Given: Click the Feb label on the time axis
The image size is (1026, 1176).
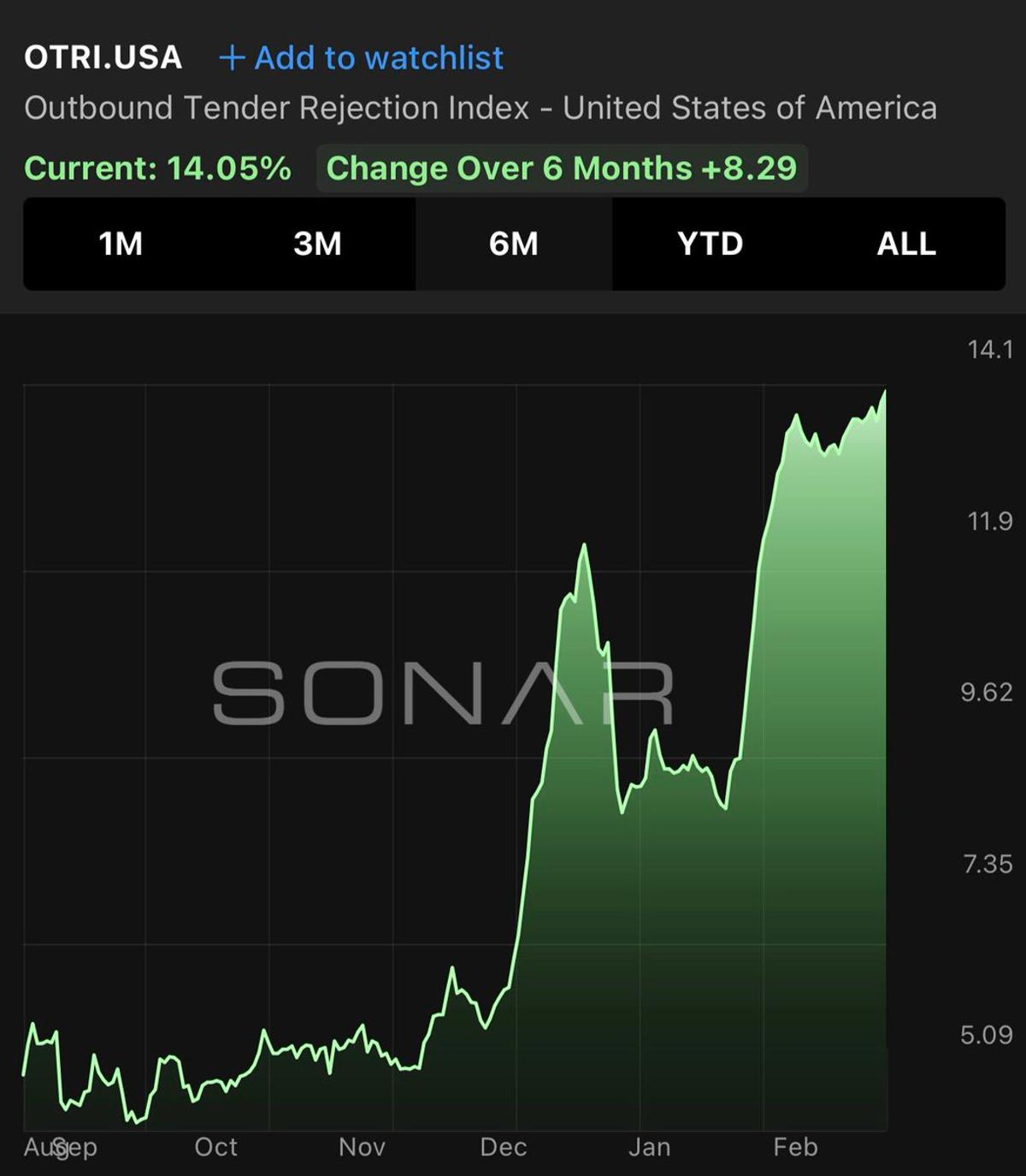Looking at the screenshot, I should pos(795,1147).
